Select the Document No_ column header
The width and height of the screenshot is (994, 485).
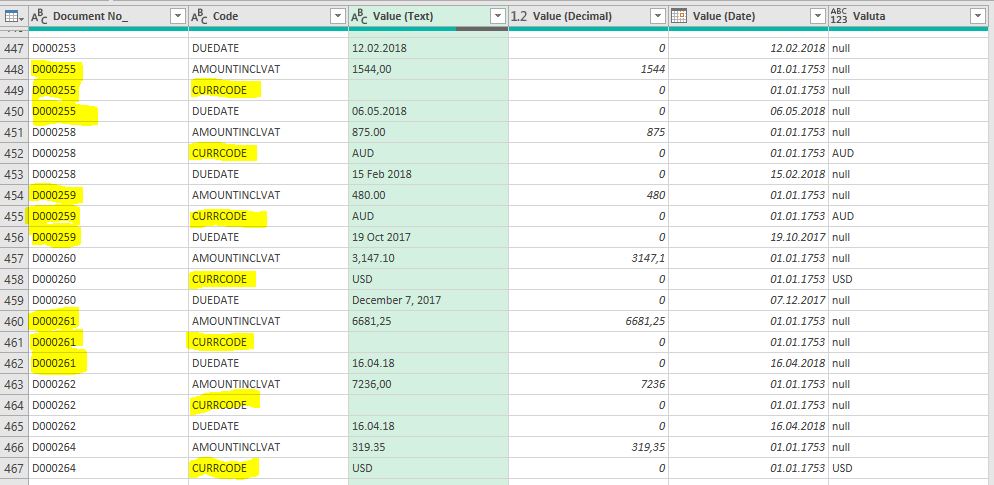coord(109,16)
